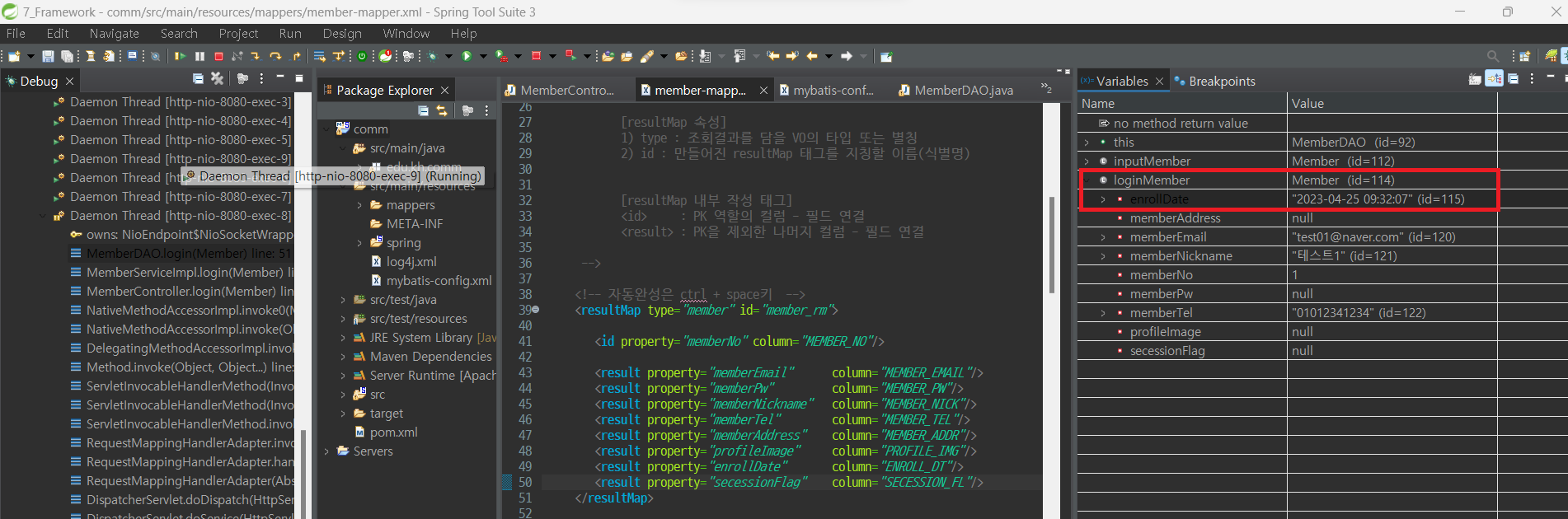This screenshot has width=1568, height=519.
Task: Click the Pin Editor icon
Action: pos(886,57)
